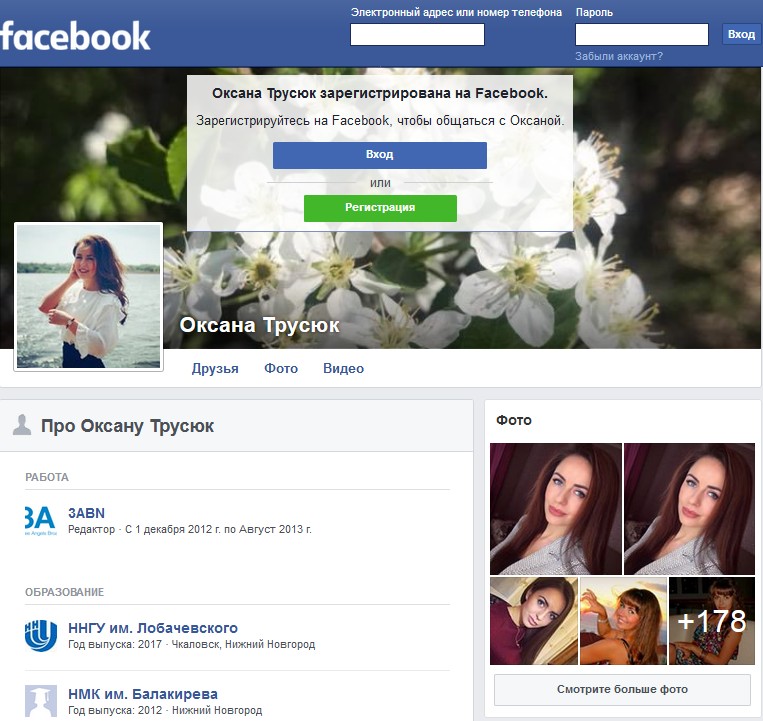The width and height of the screenshot is (763, 721).
Task: Click Смотрите больше фото button
Action: point(622,689)
